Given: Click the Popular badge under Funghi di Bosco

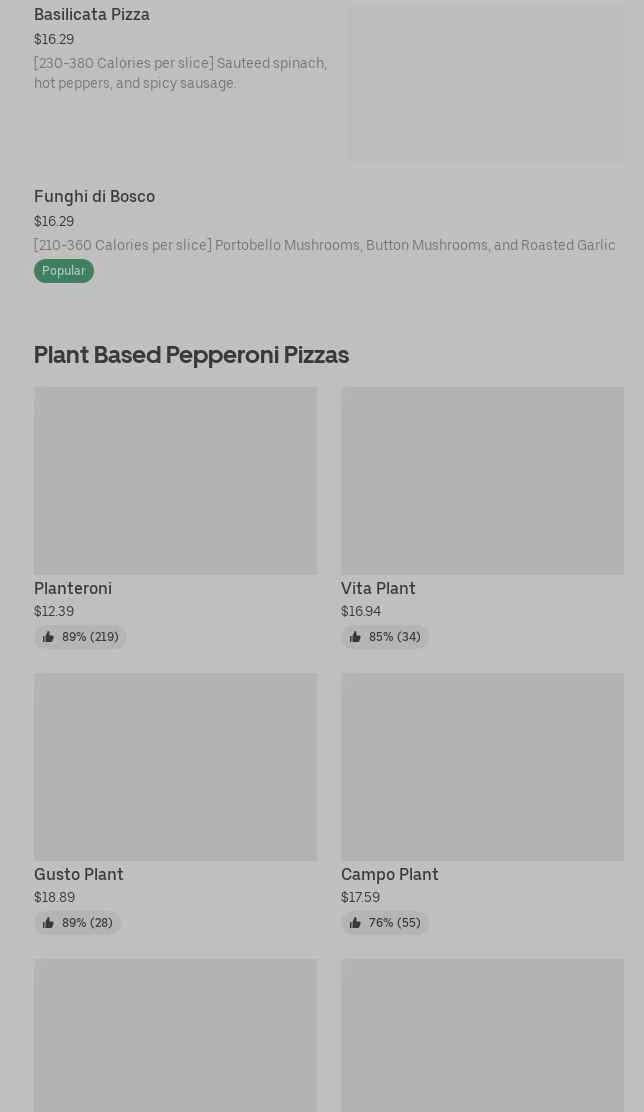Looking at the screenshot, I should pos(64,271).
